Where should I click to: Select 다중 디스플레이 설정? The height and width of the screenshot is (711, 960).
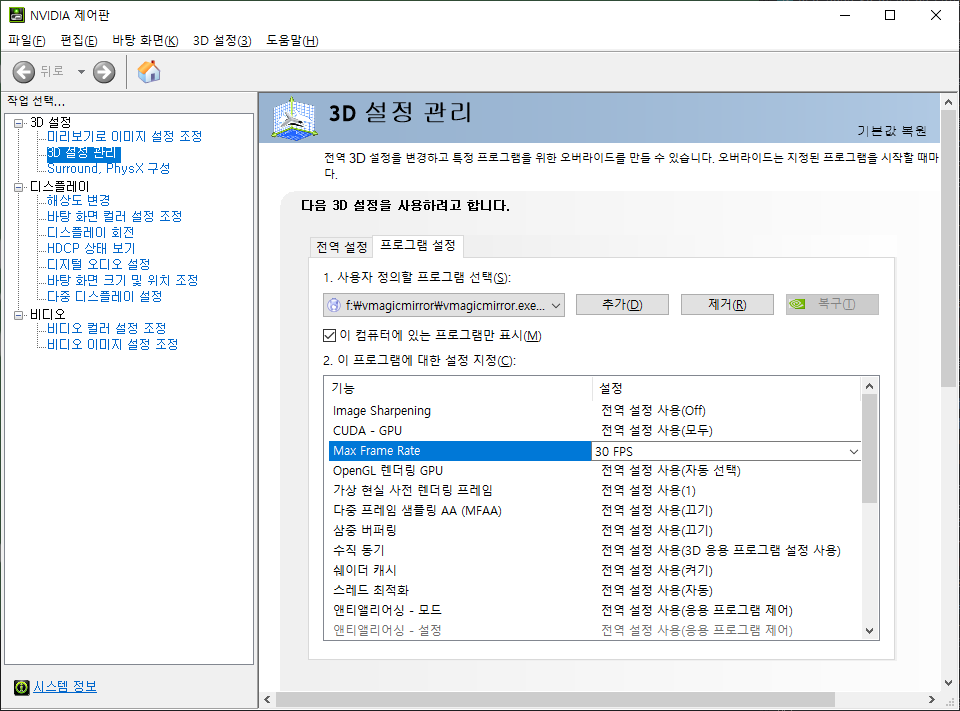pyautogui.click(x=105, y=296)
